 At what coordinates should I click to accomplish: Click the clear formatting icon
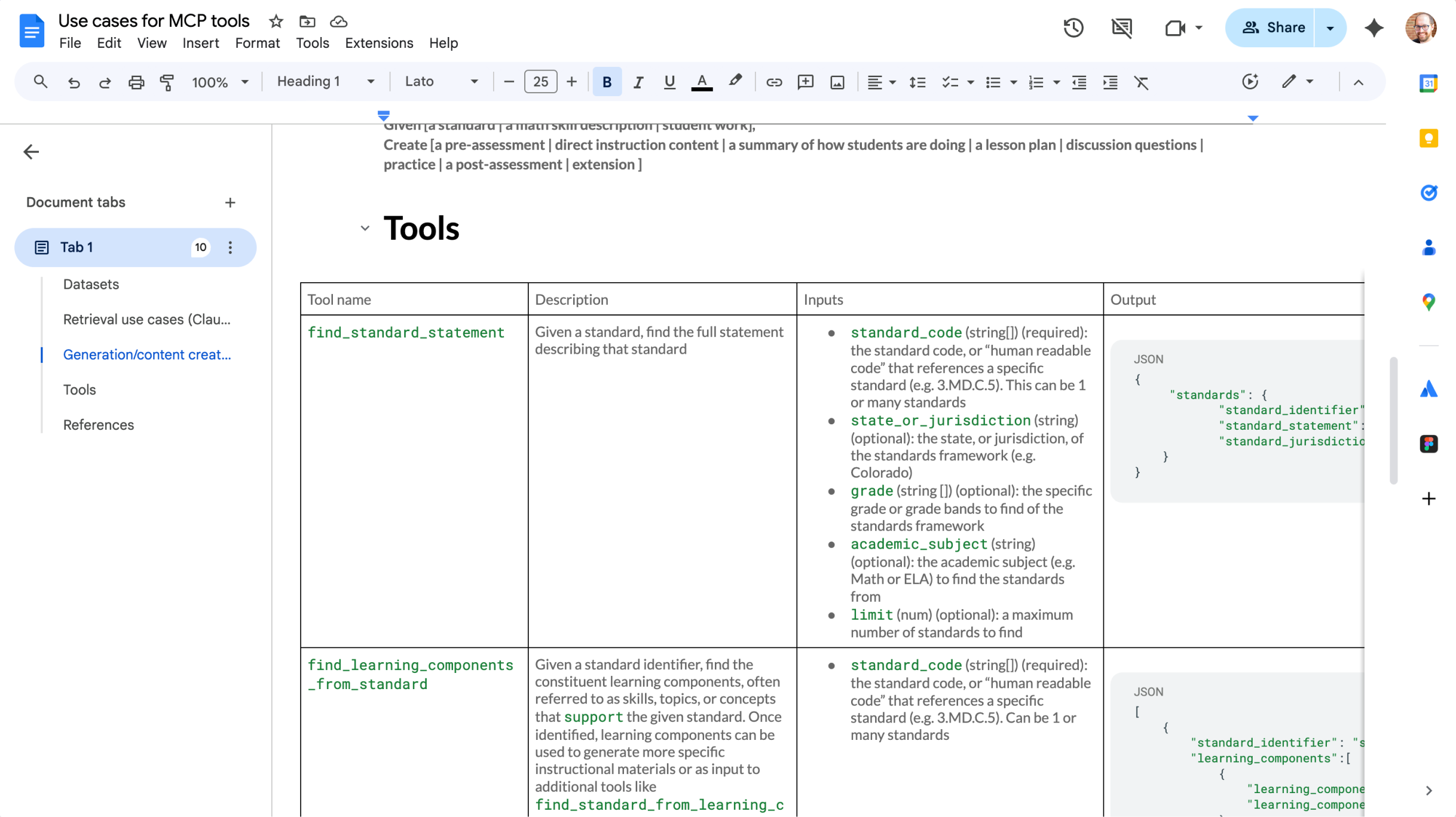[1141, 82]
